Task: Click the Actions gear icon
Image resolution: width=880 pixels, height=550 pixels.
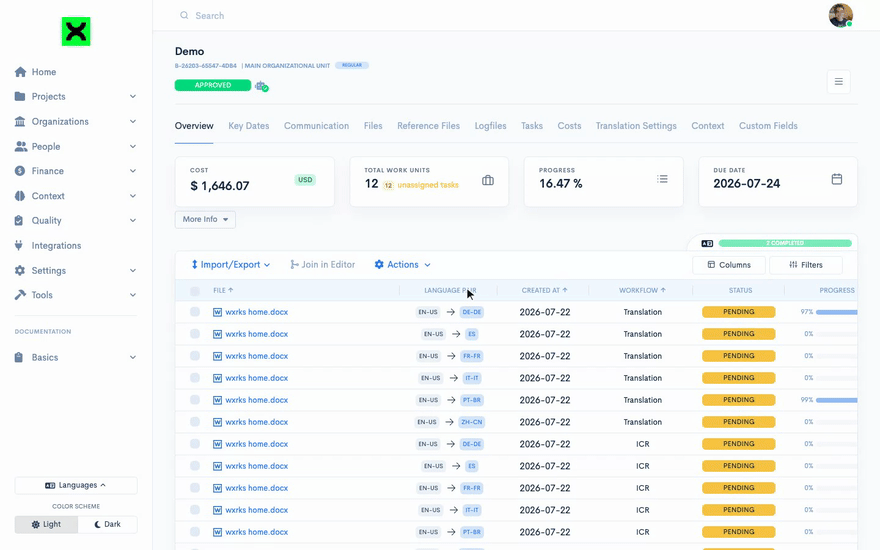Action: click(x=379, y=264)
